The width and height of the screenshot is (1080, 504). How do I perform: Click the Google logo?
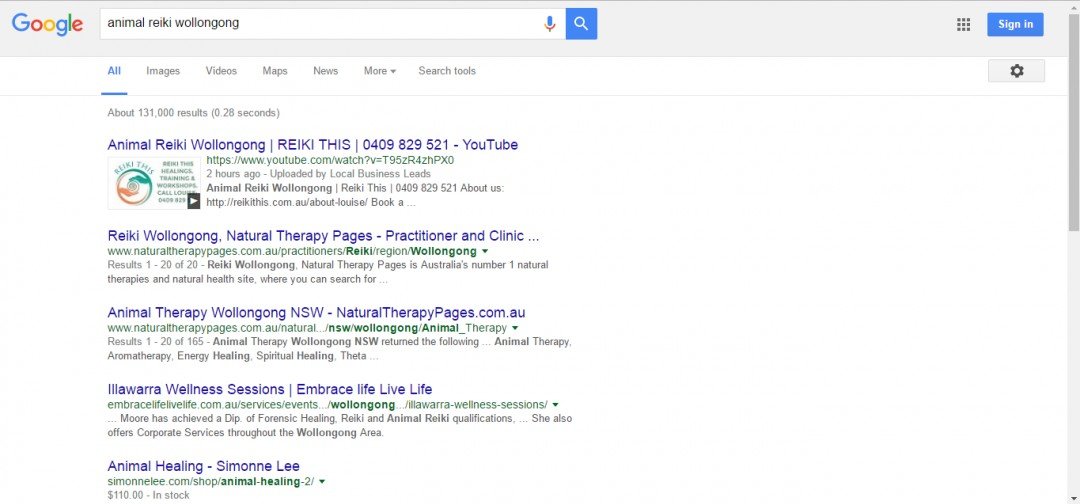click(x=47, y=24)
